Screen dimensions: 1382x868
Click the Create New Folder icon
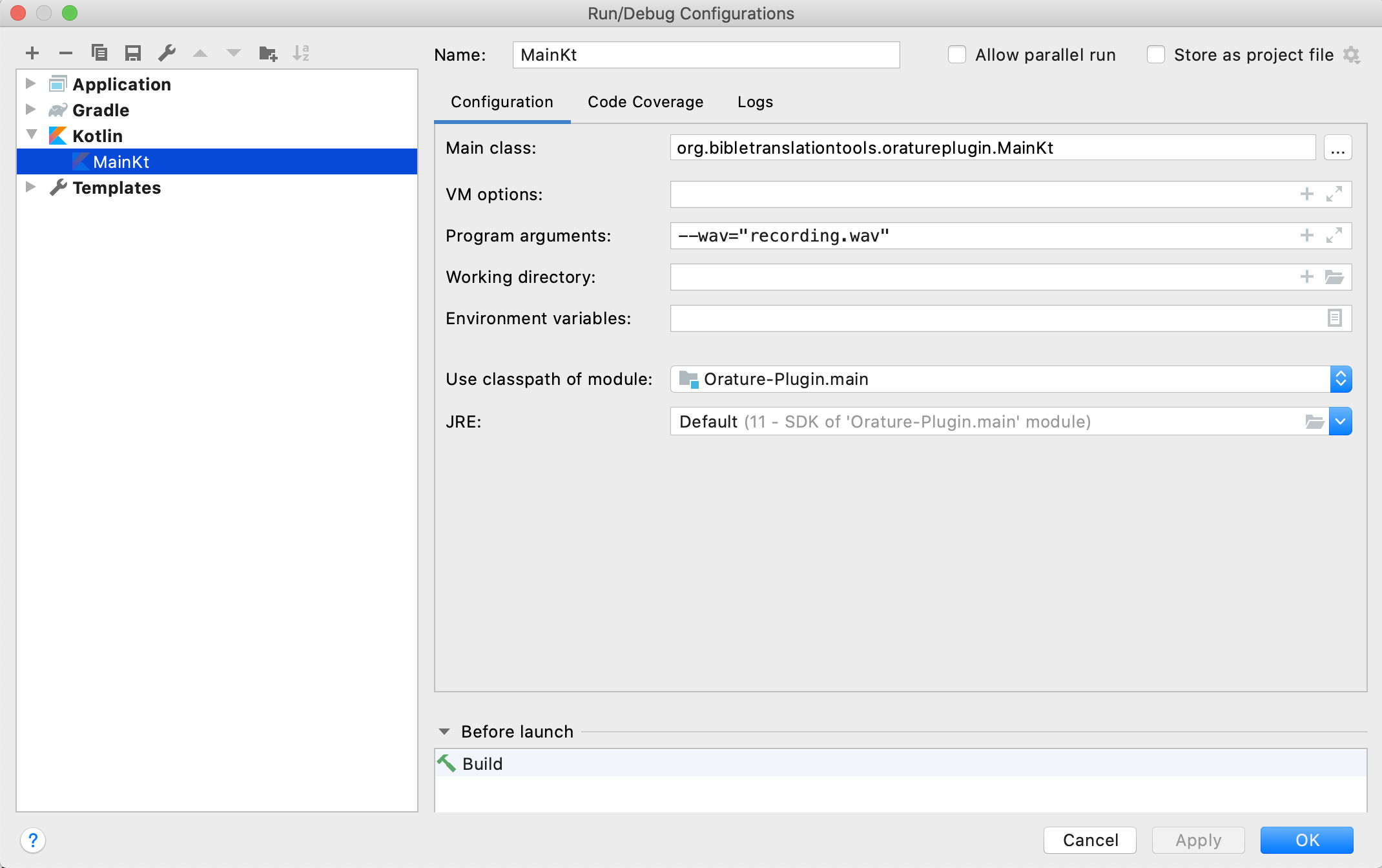tap(267, 53)
